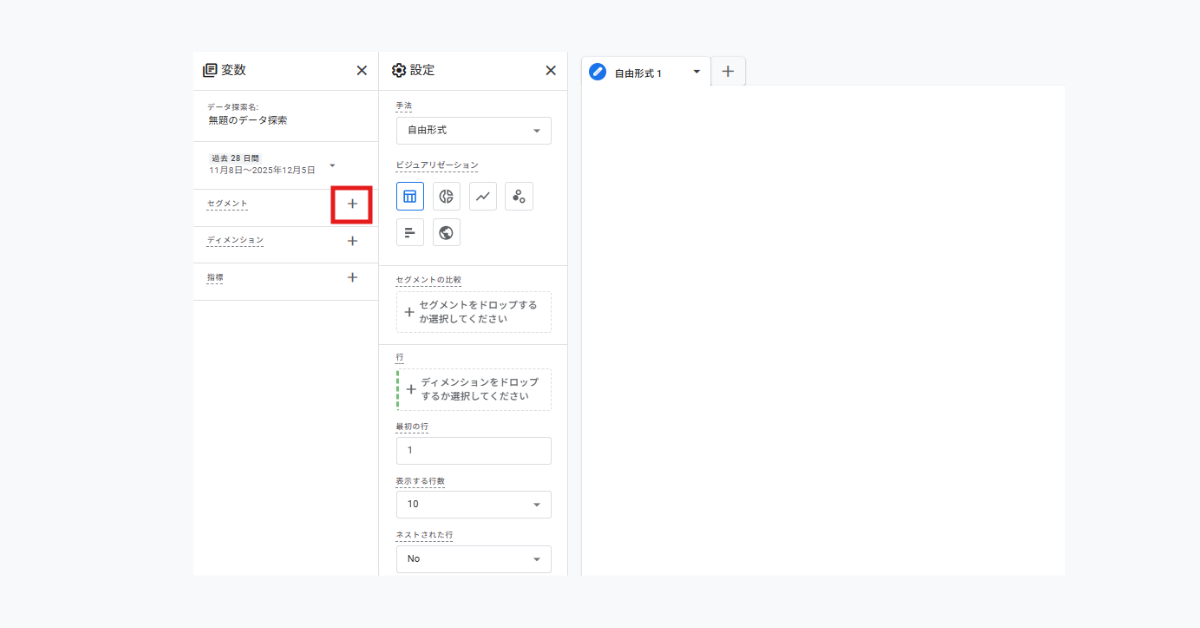
Task: Select the bar chart visualization icon
Action: (410, 233)
